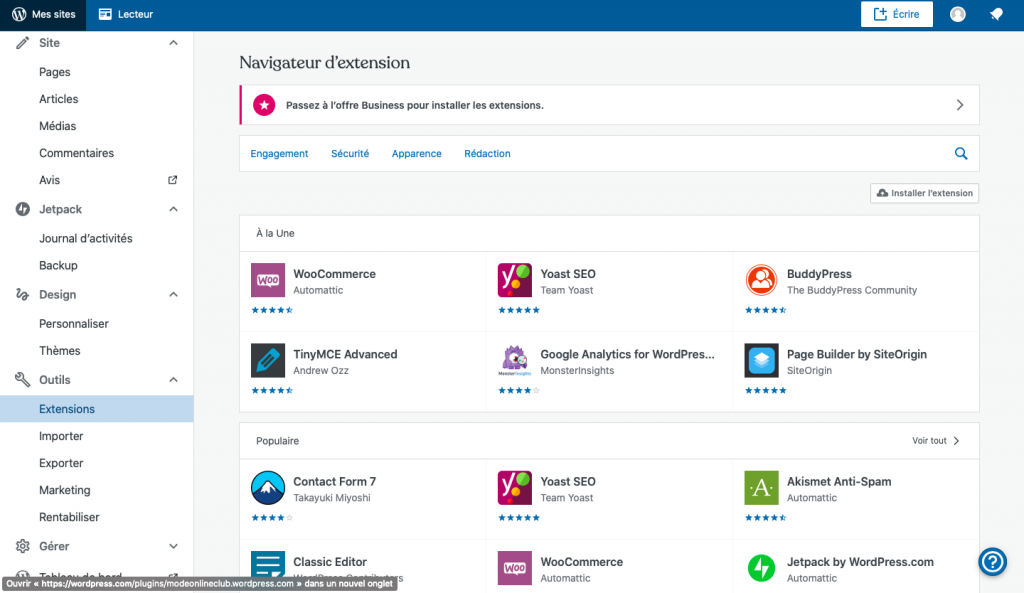The width and height of the screenshot is (1024, 593).
Task: Open Avis in sidebar
Action: [50, 180]
